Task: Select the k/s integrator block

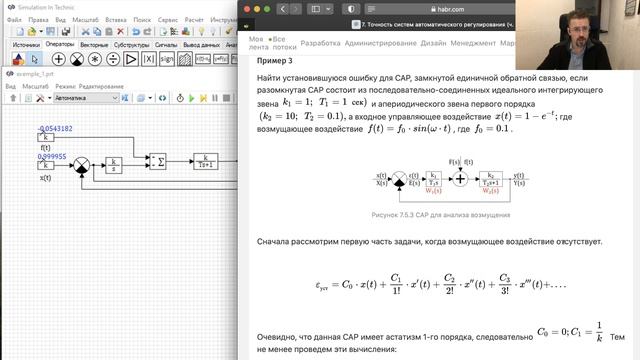Action: (x=113, y=165)
